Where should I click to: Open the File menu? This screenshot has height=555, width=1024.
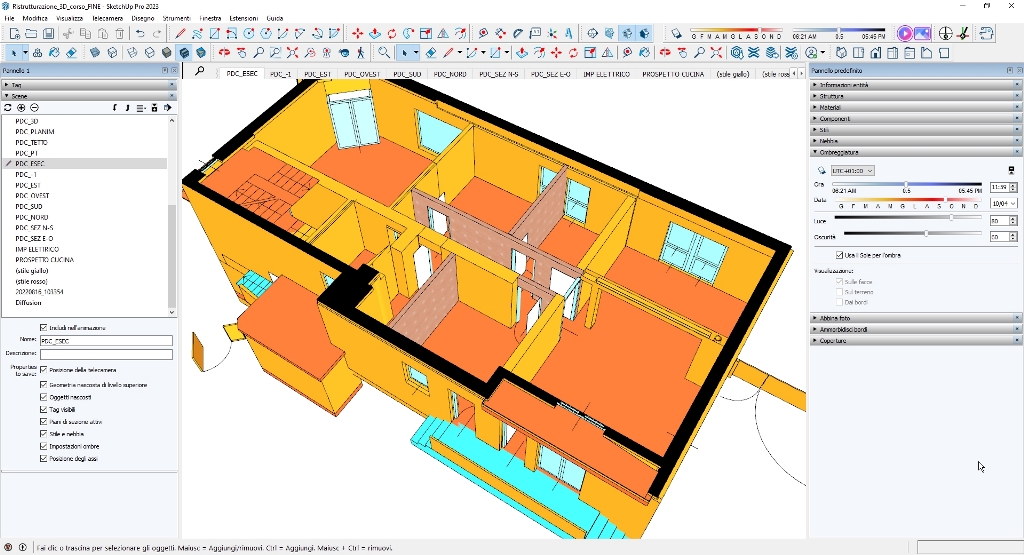[x=9, y=18]
